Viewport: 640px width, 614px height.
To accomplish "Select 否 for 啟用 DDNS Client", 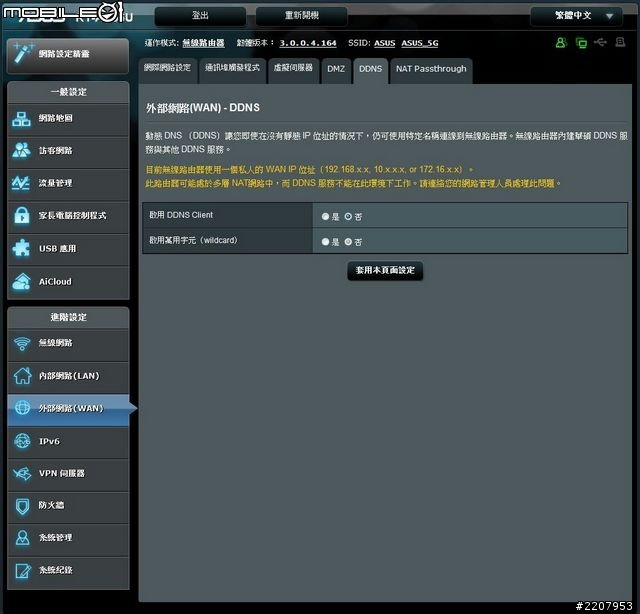I will 348,216.
